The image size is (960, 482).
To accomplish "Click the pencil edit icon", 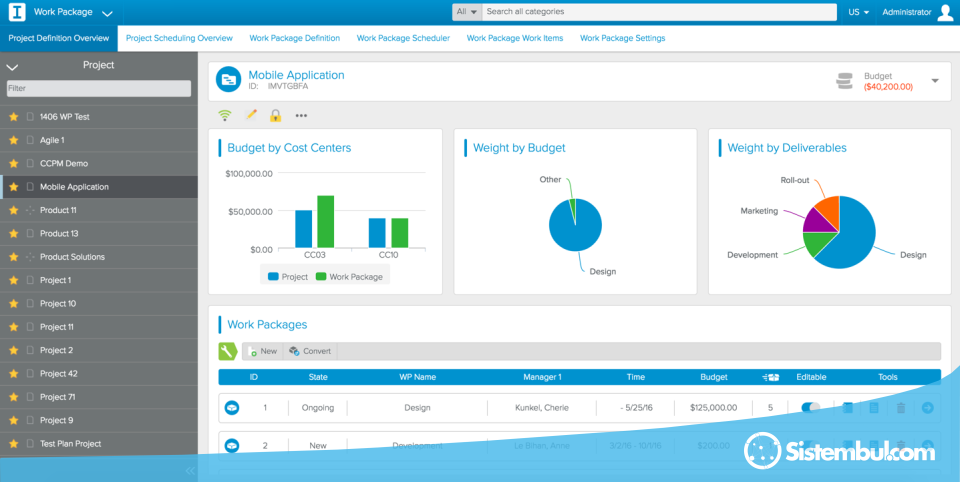I will click(x=251, y=115).
